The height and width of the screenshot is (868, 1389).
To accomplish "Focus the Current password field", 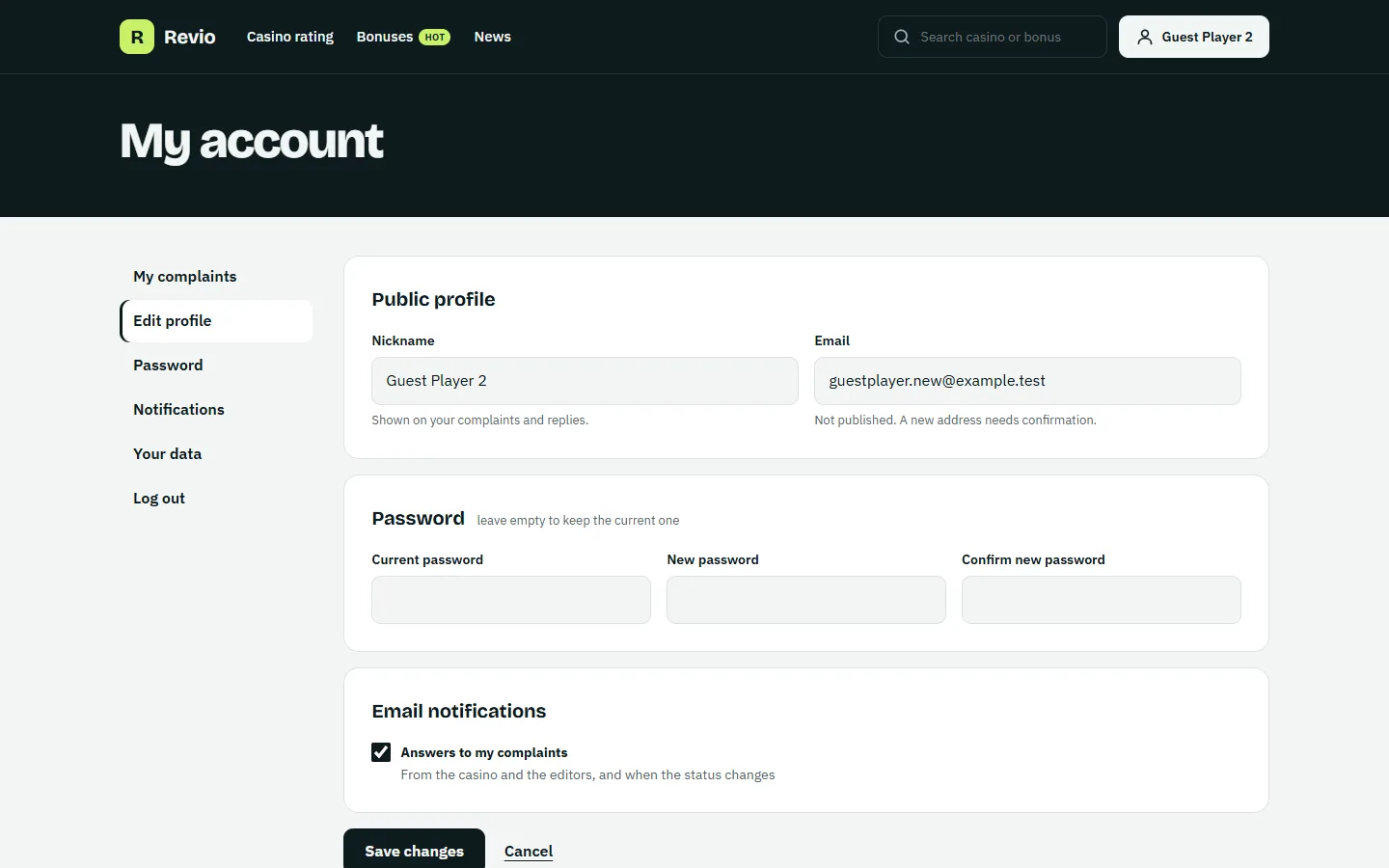I will 511,600.
